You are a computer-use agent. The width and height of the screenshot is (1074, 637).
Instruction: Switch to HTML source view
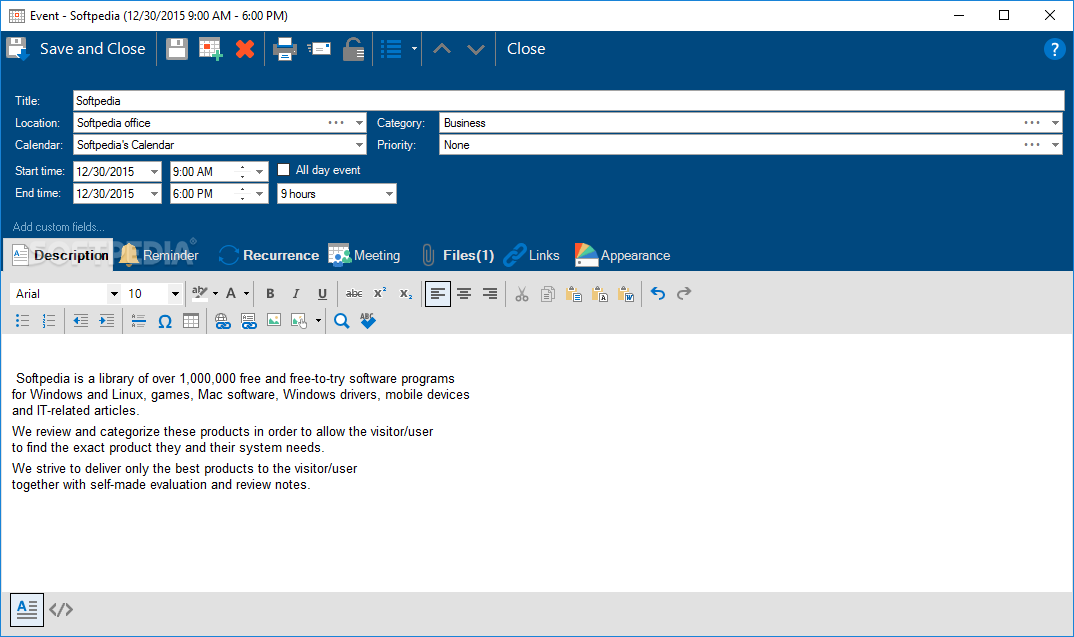[61, 610]
